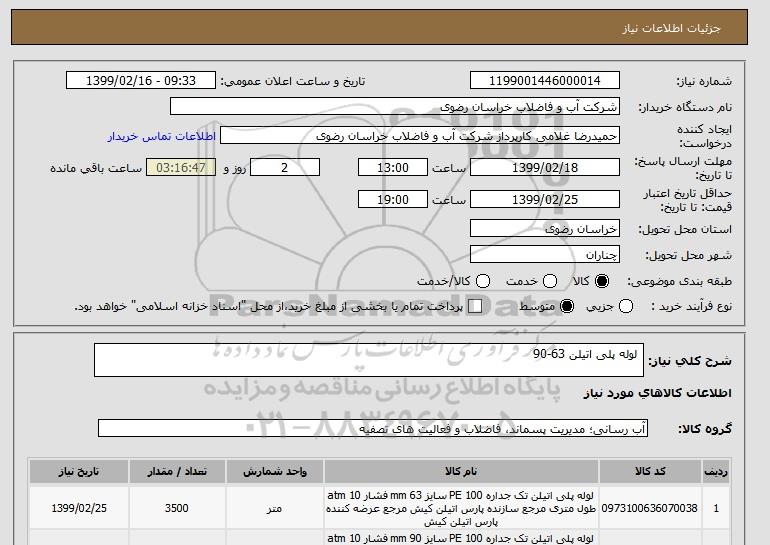Click the واحد شمارش column header
770x545 pixels.
[275, 472]
